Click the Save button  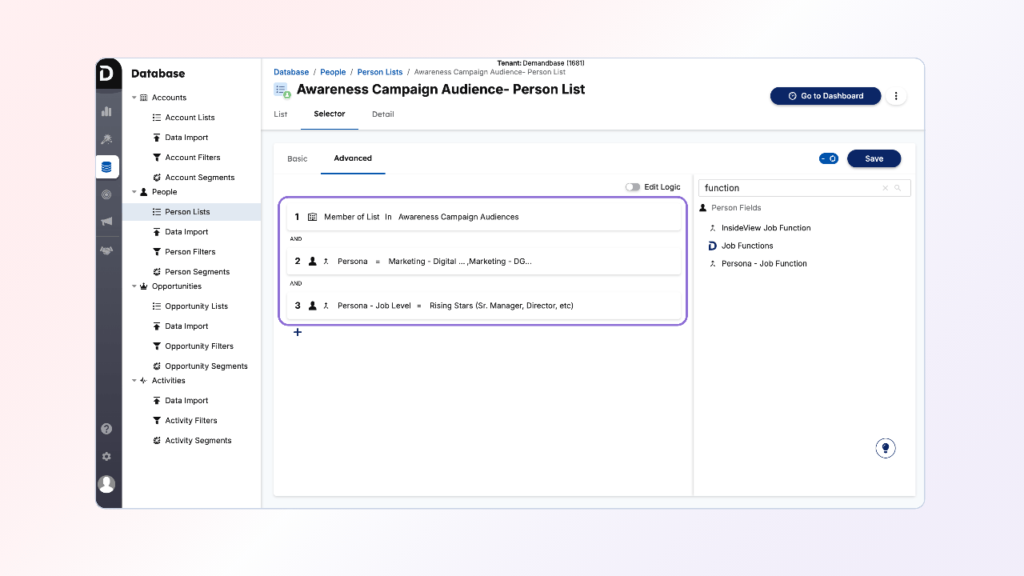click(x=873, y=158)
